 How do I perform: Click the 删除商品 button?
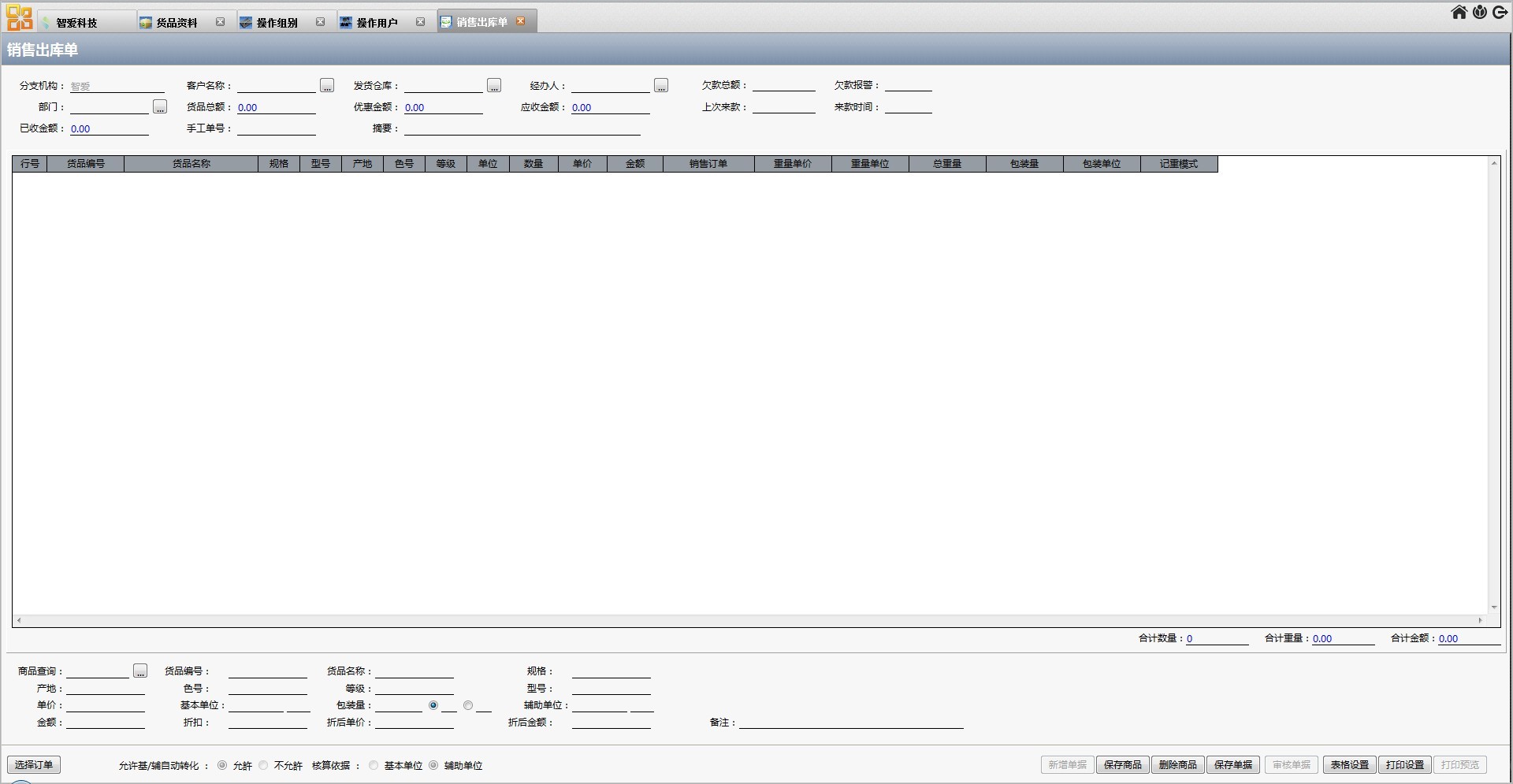[1178, 765]
